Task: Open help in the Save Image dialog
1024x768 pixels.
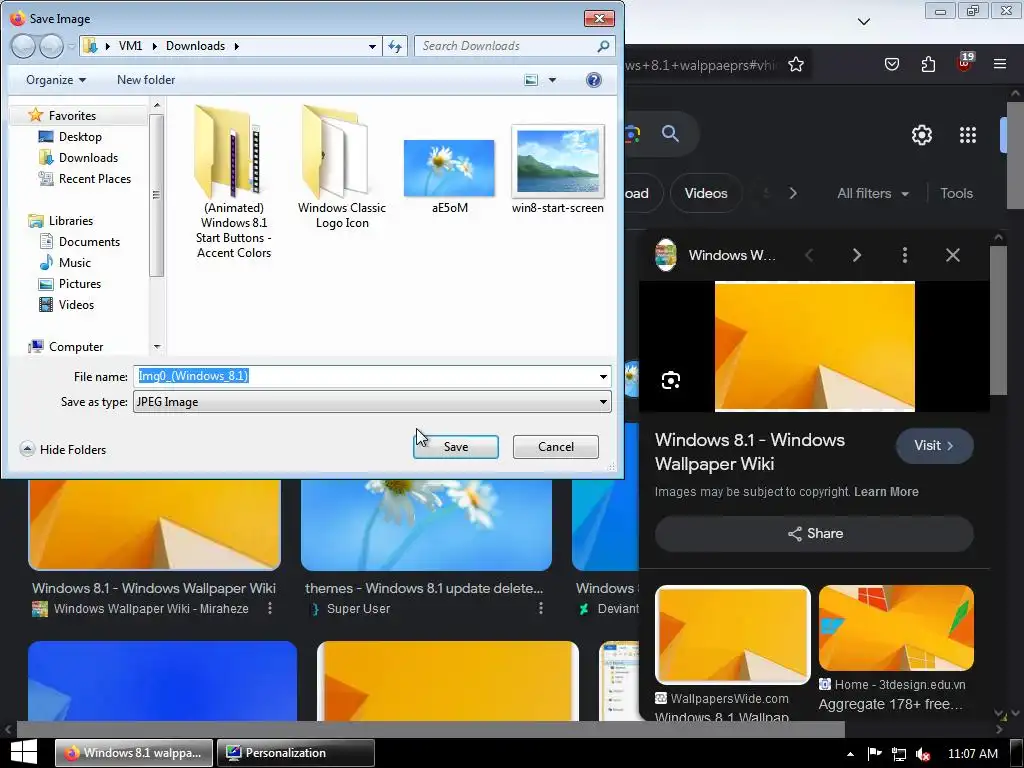Action: (x=594, y=80)
